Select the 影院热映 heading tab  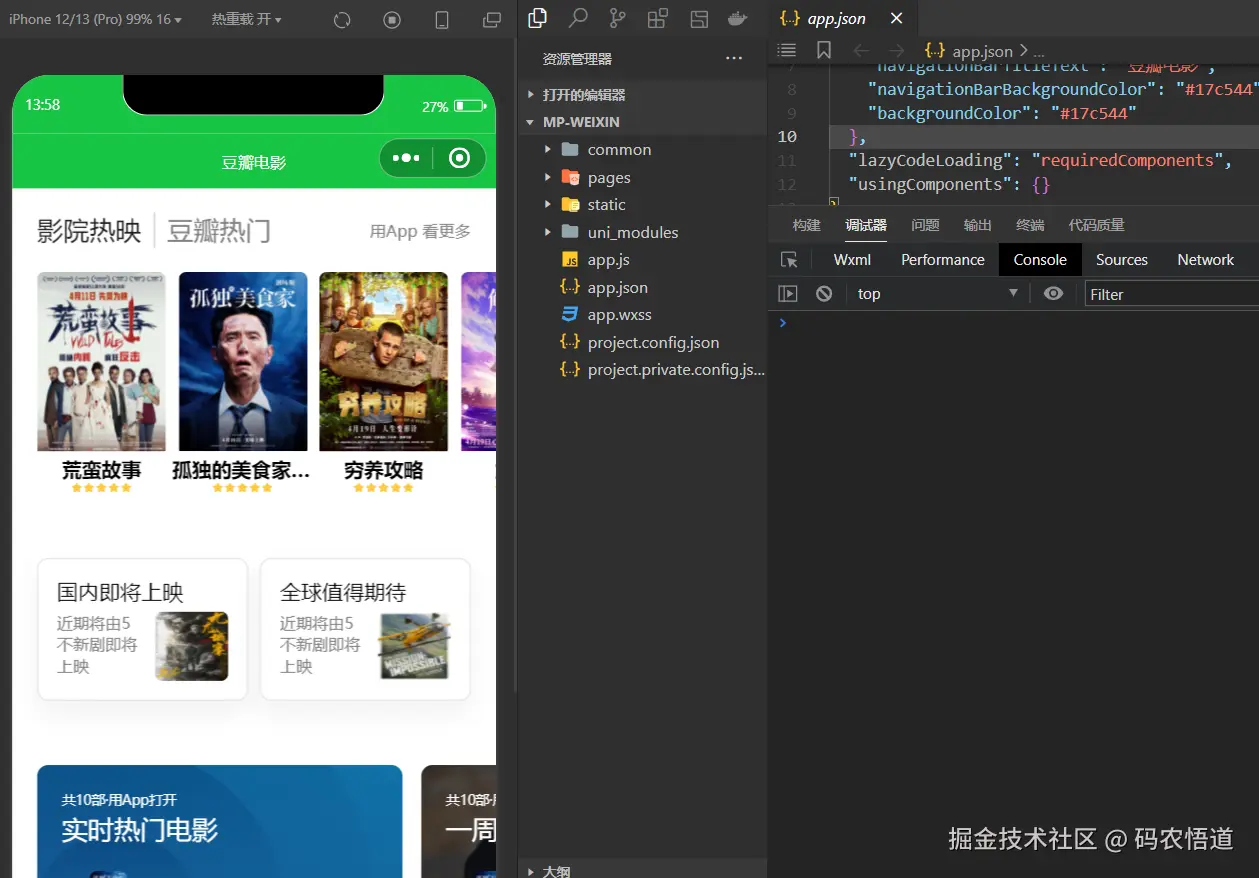tap(89, 231)
